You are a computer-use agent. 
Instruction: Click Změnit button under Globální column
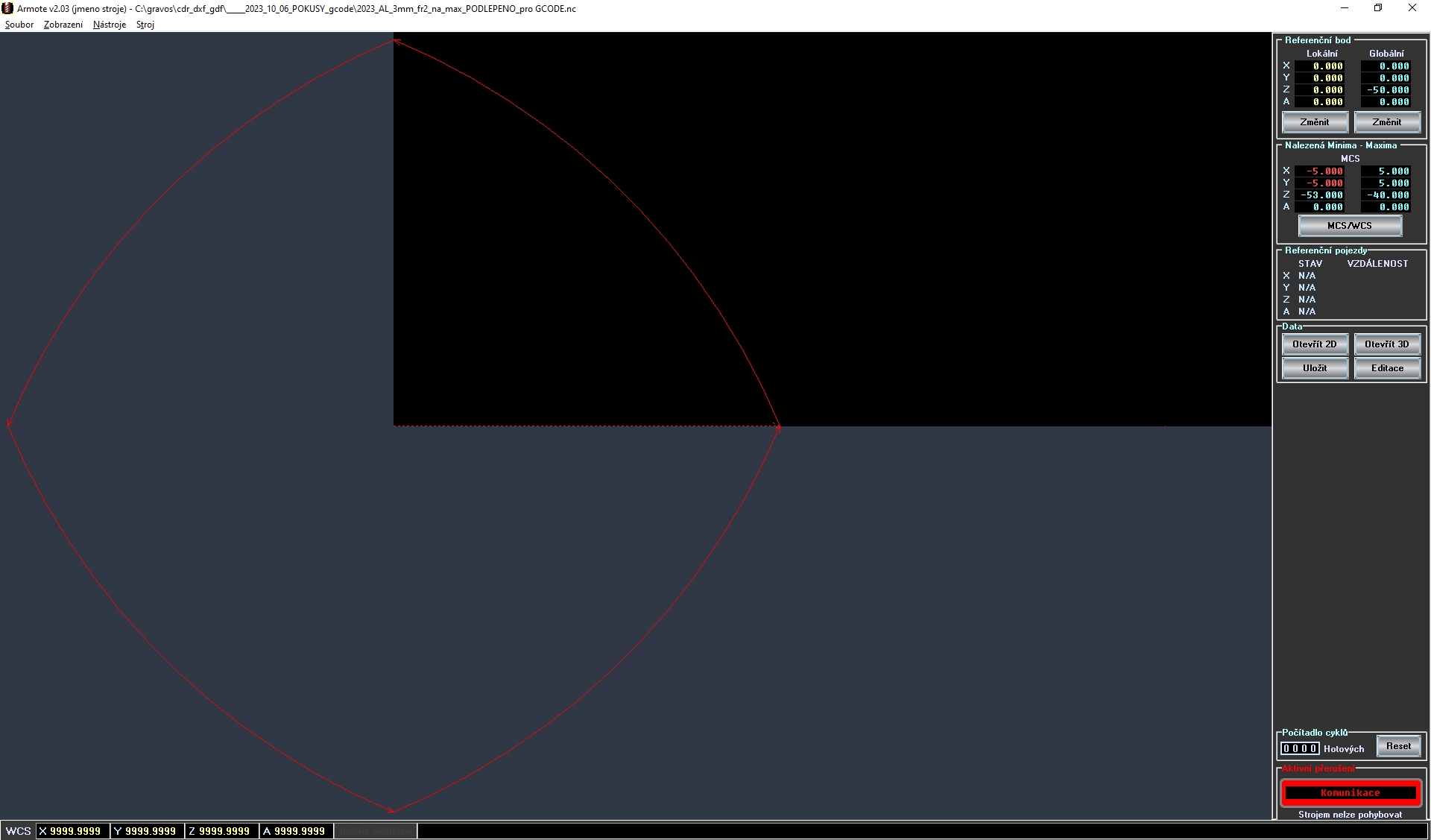[1386, 122]
